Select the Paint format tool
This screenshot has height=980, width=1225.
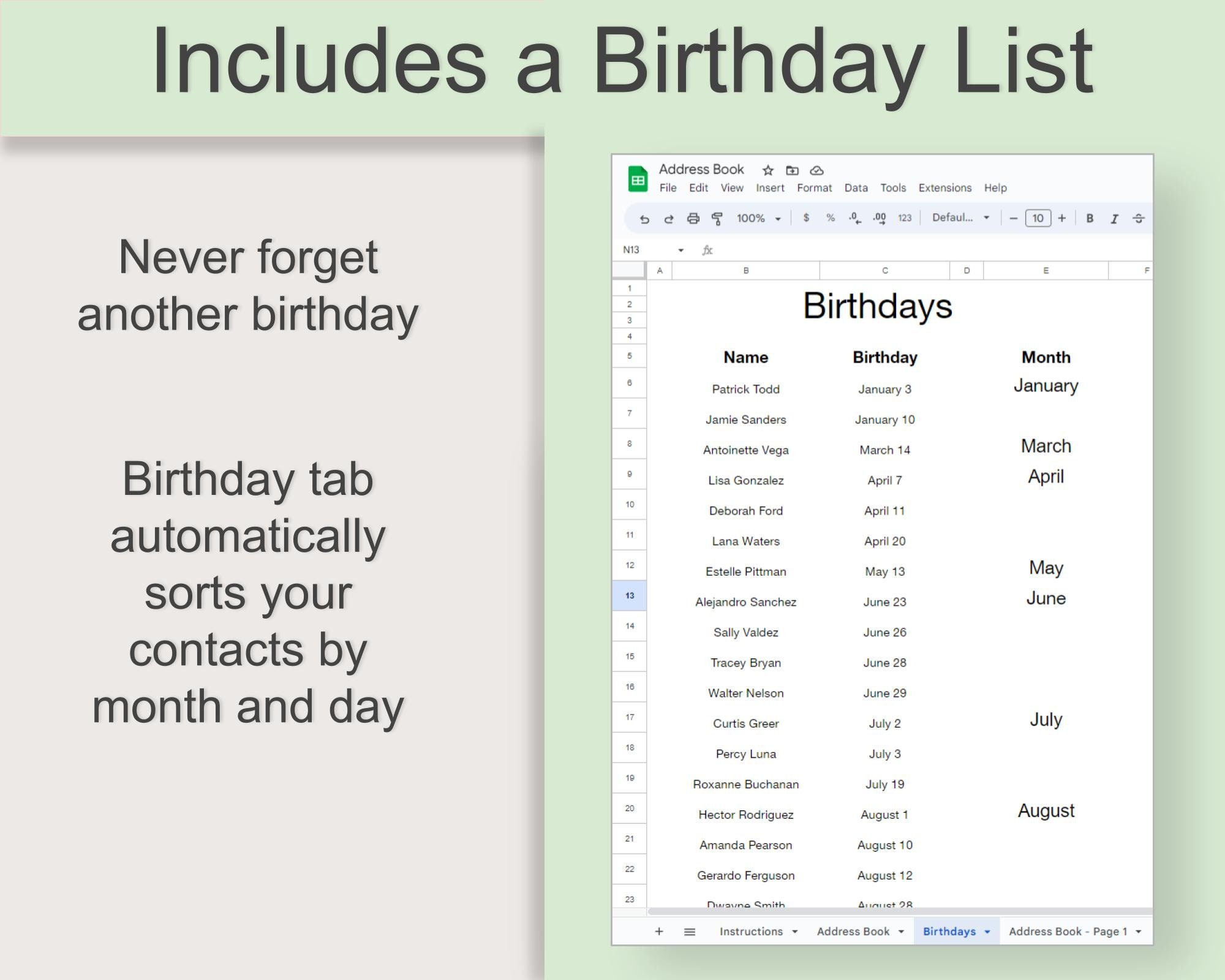(x=717, y=219)
